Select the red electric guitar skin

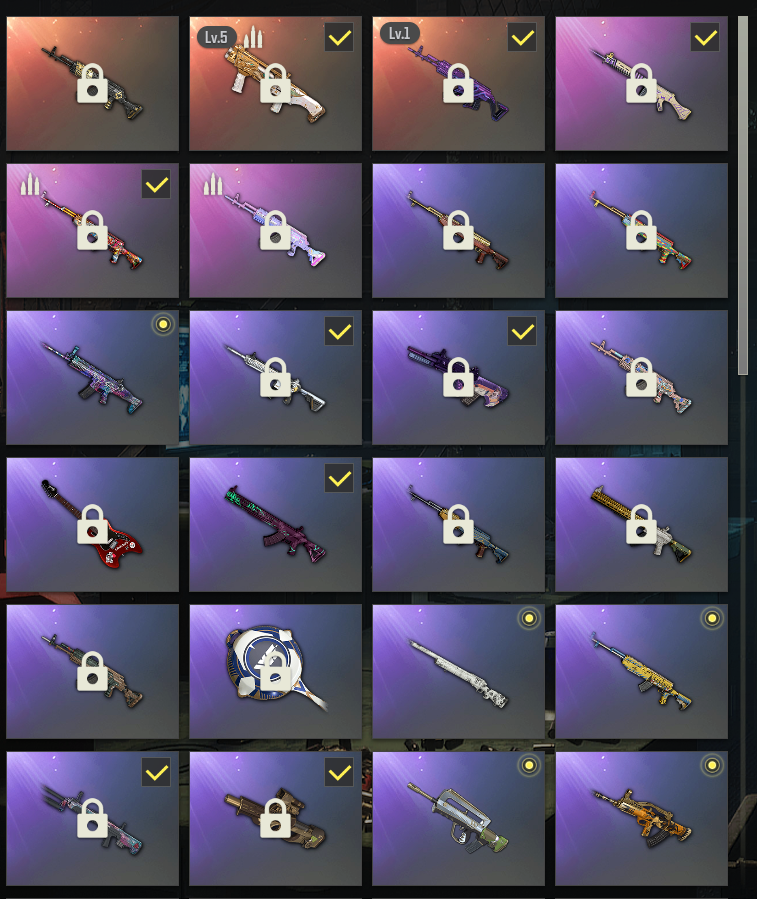coord(92,524)
